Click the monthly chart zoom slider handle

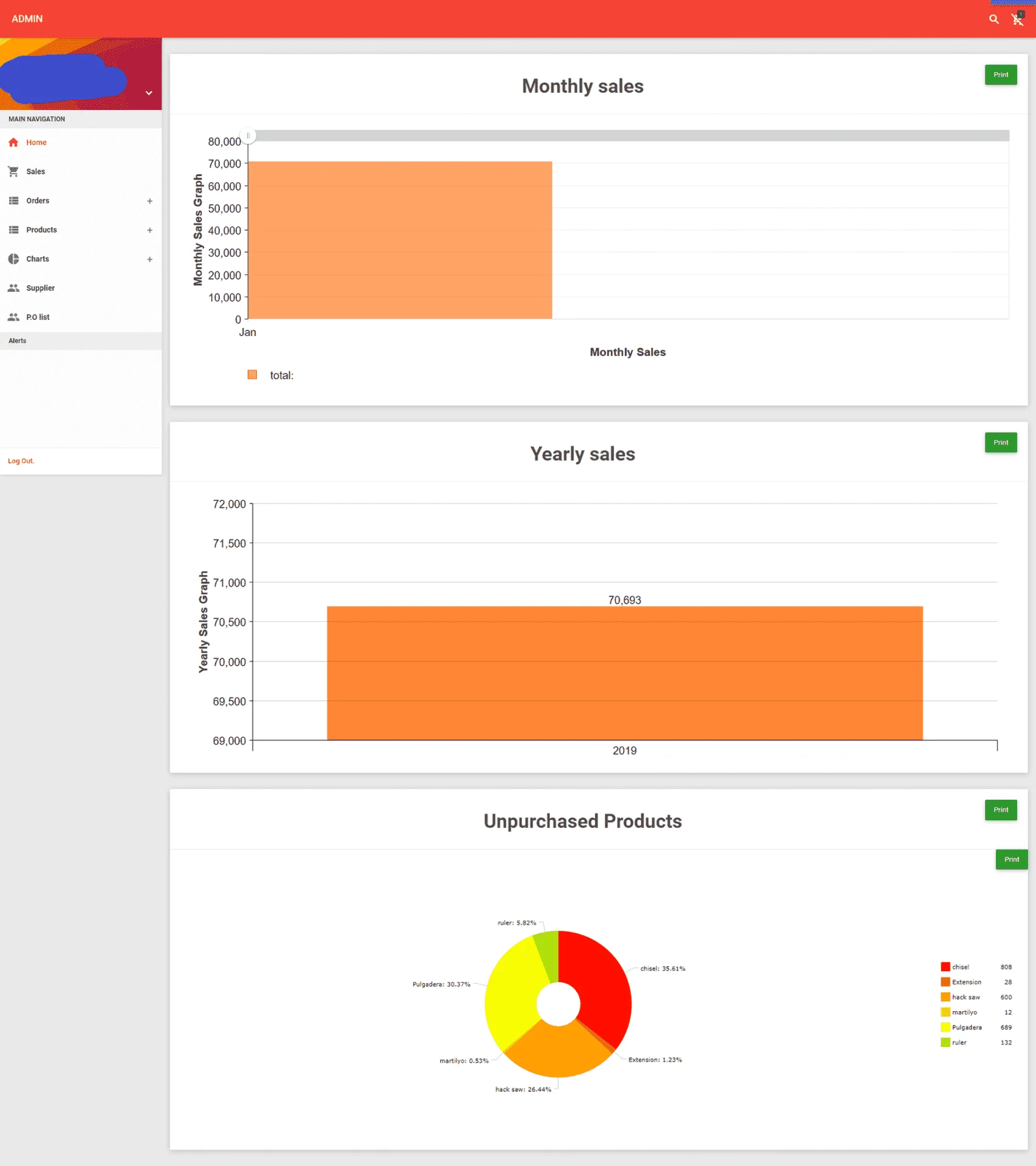coord(248,135)
